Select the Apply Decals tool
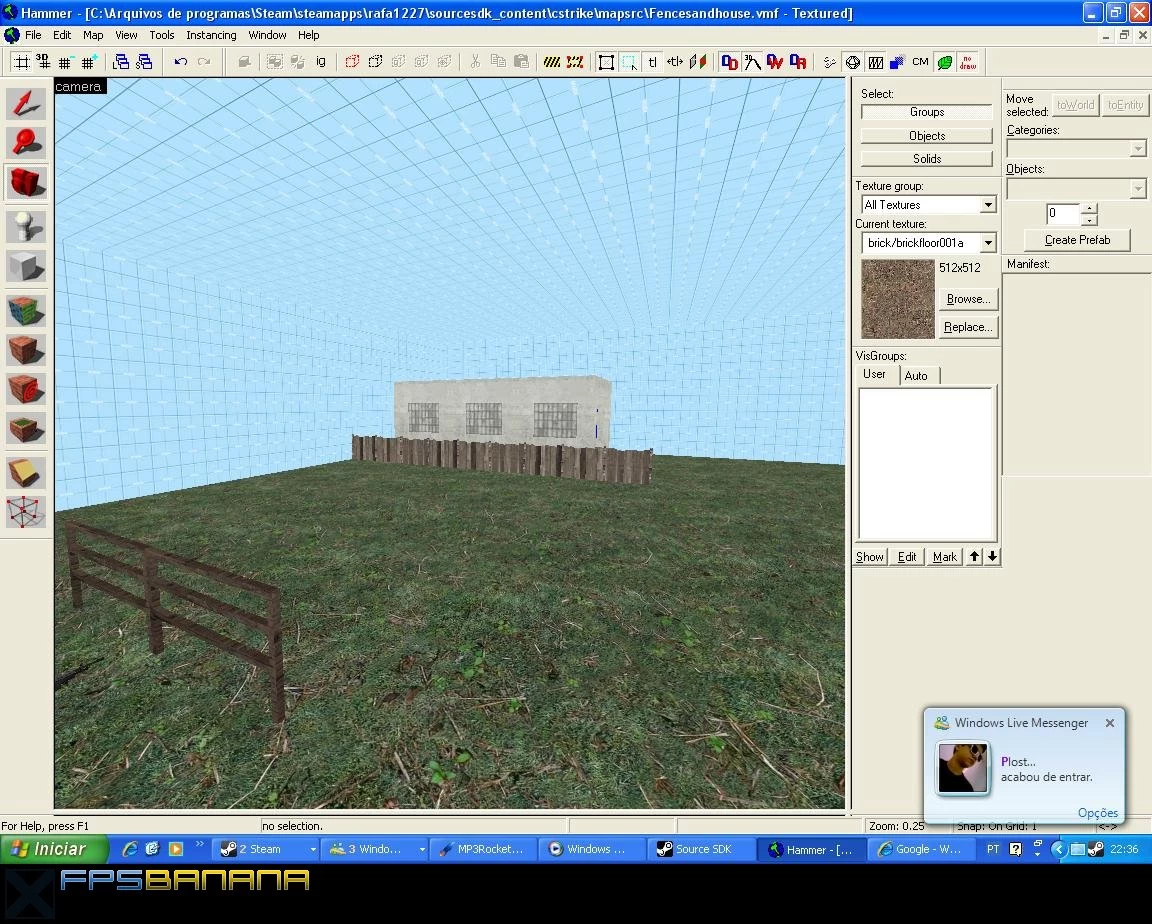Screen dimensions: 1152x924 coord(26,389)
